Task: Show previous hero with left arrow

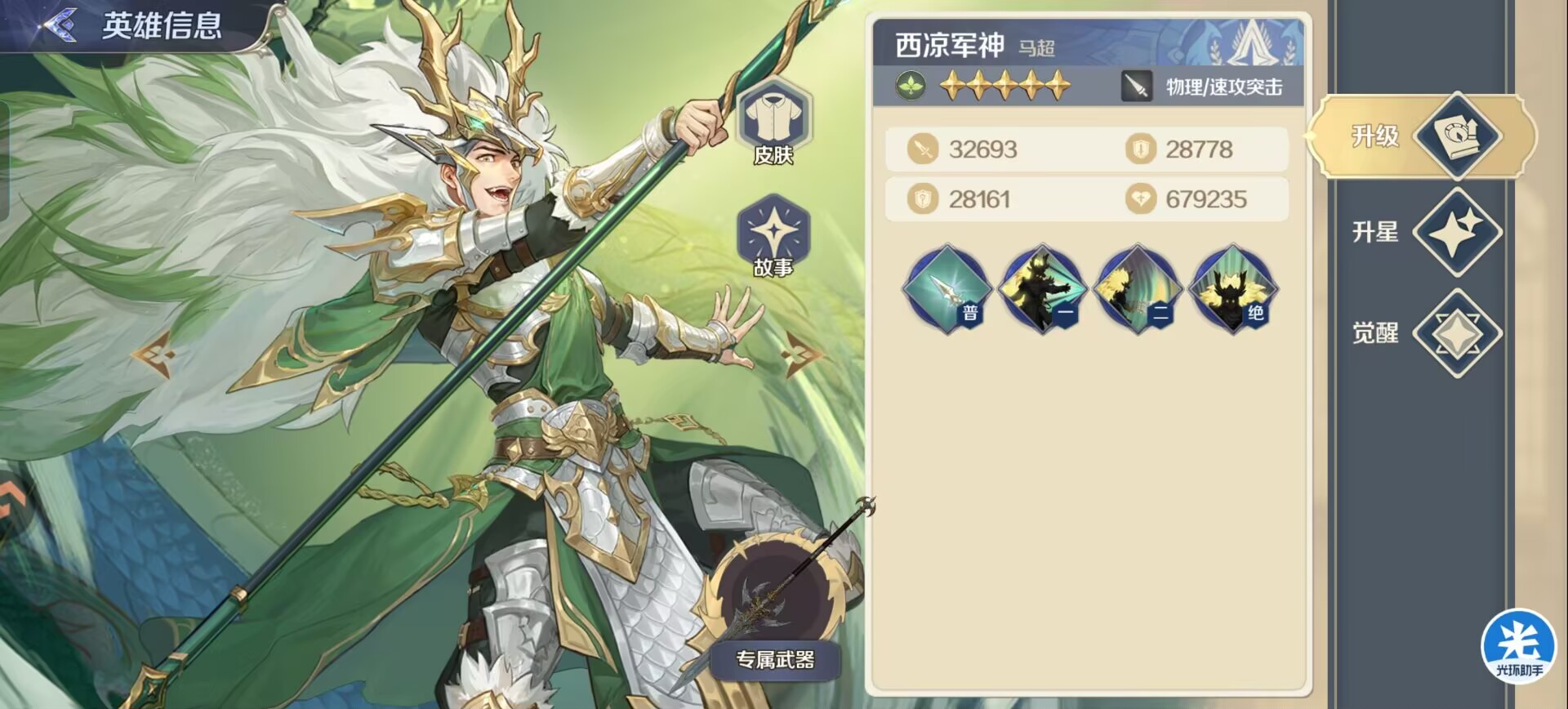Action: coord(154,354)
